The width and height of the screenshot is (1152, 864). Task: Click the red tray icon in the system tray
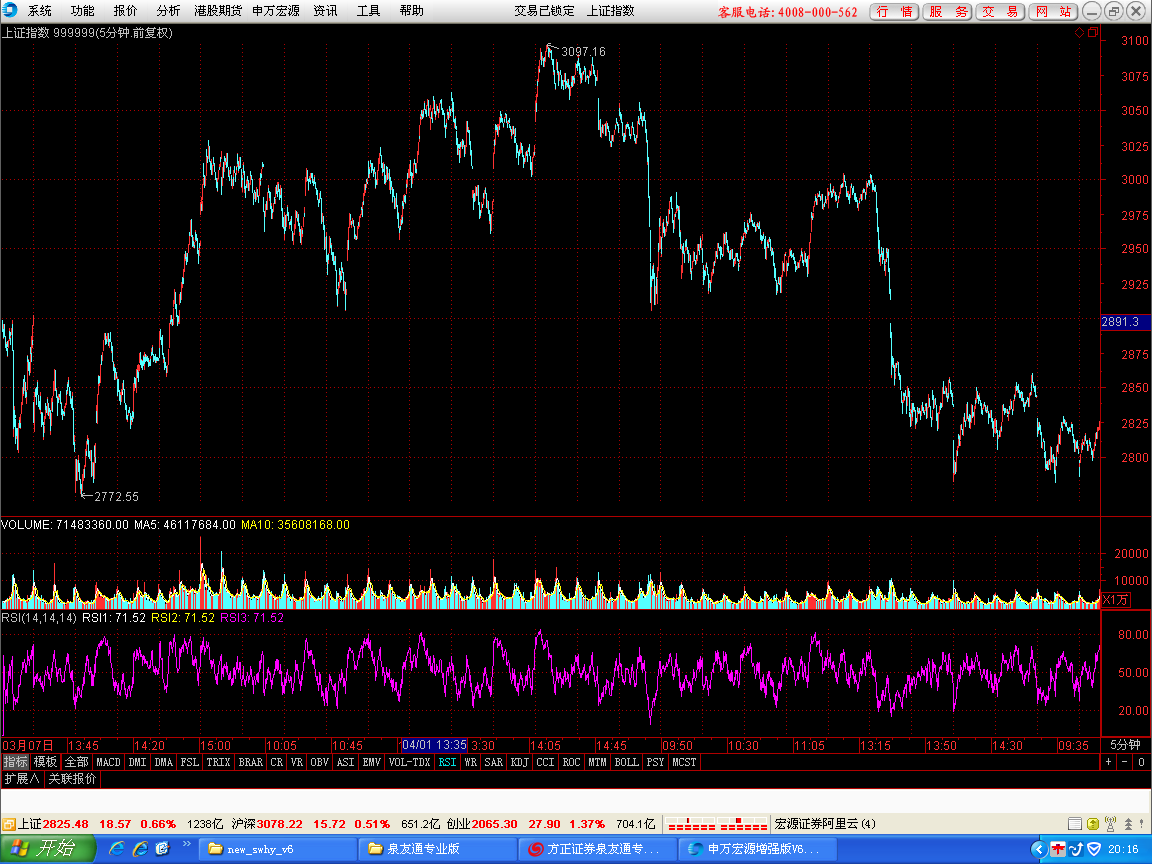pyautogui.click(x=1058, y=849)
